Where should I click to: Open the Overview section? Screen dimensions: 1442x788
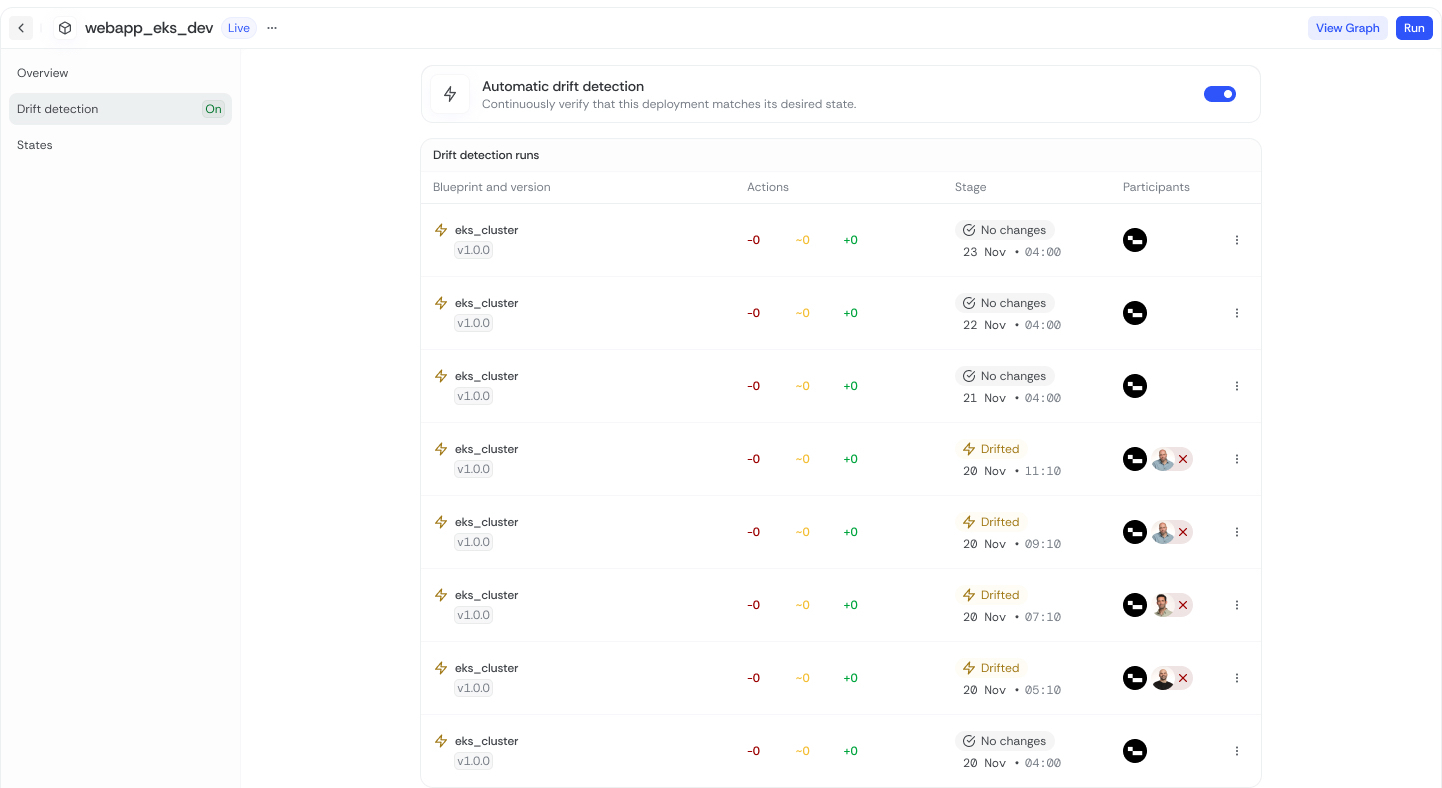(x=43, y=73)
